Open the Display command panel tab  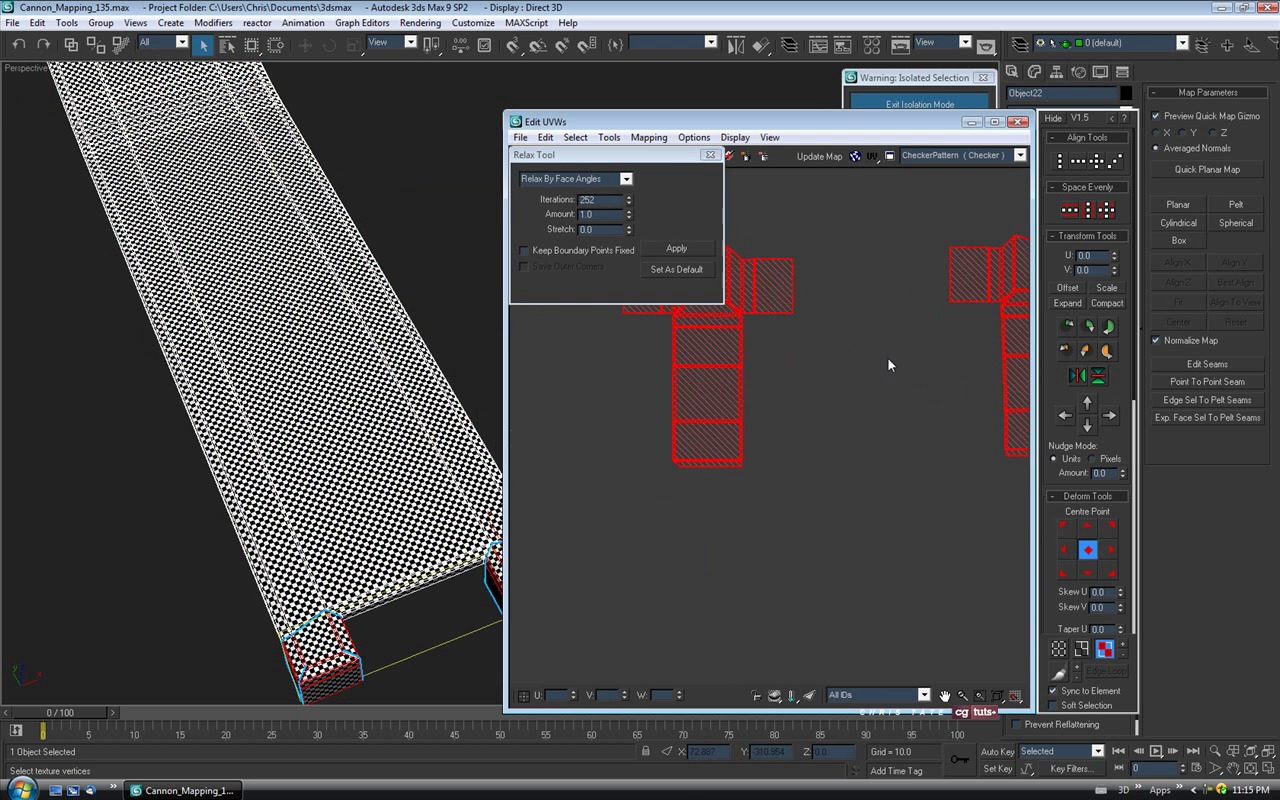[x=1100, y=72]
